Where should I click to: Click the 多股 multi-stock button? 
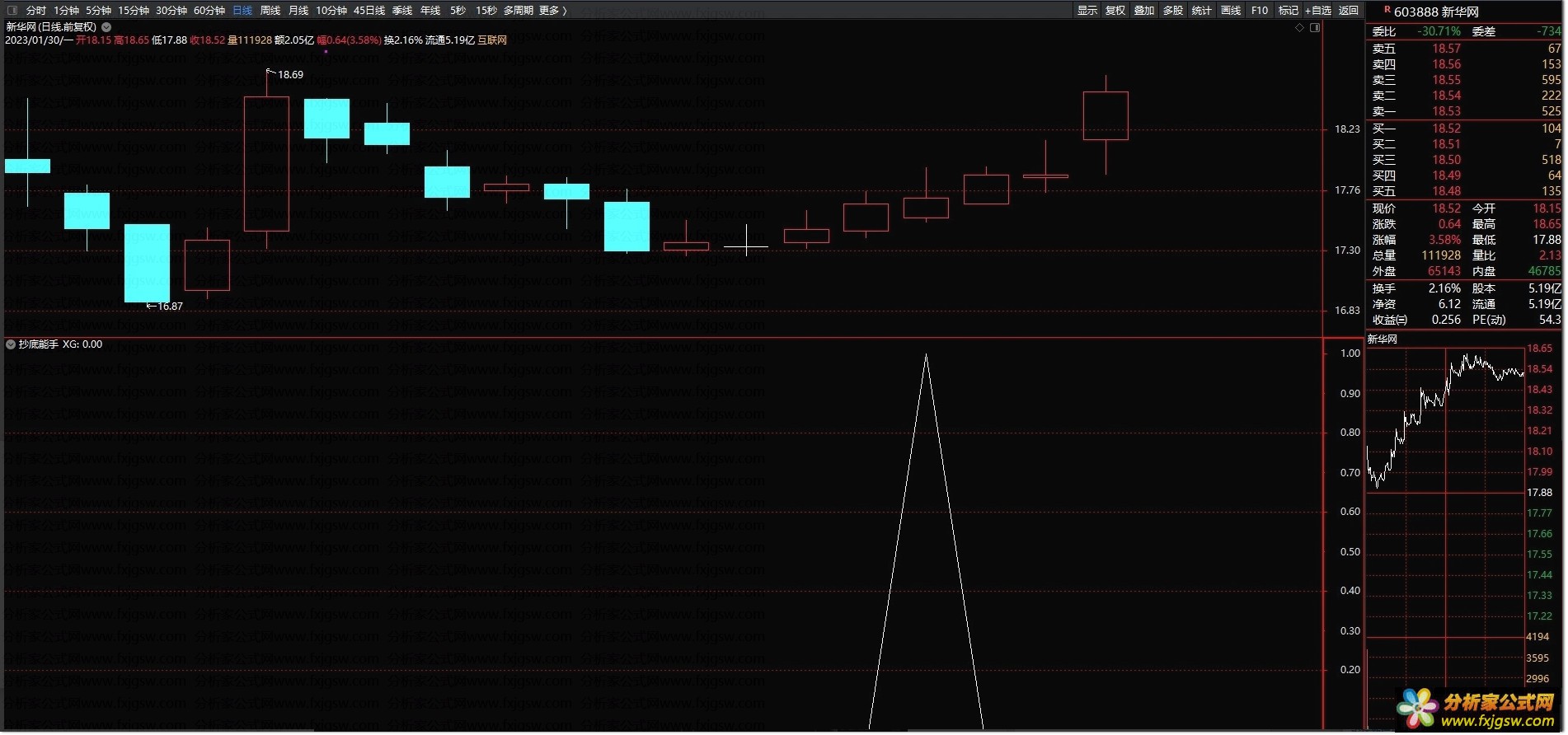coord(1173,11)
